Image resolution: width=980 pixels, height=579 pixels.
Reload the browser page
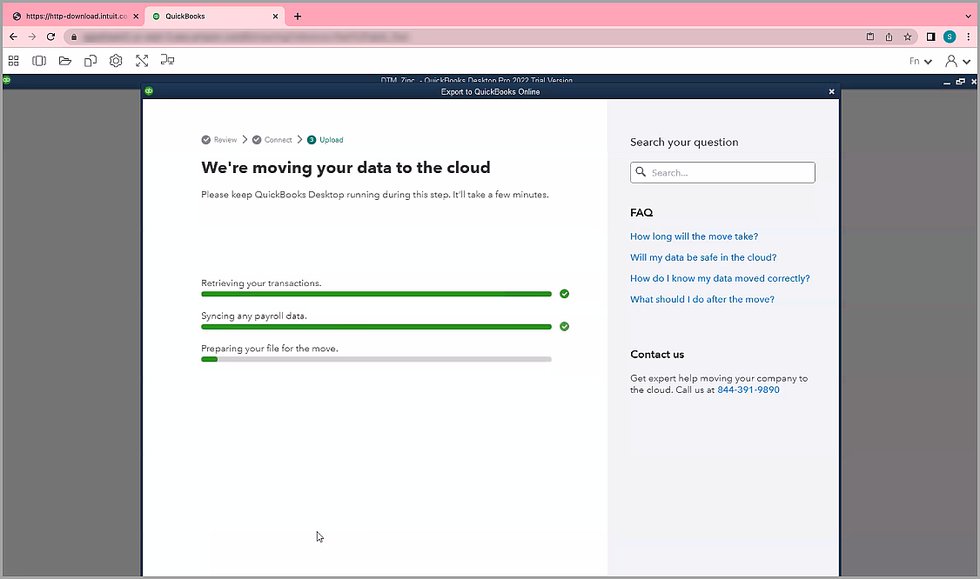(x=51, y=36)
